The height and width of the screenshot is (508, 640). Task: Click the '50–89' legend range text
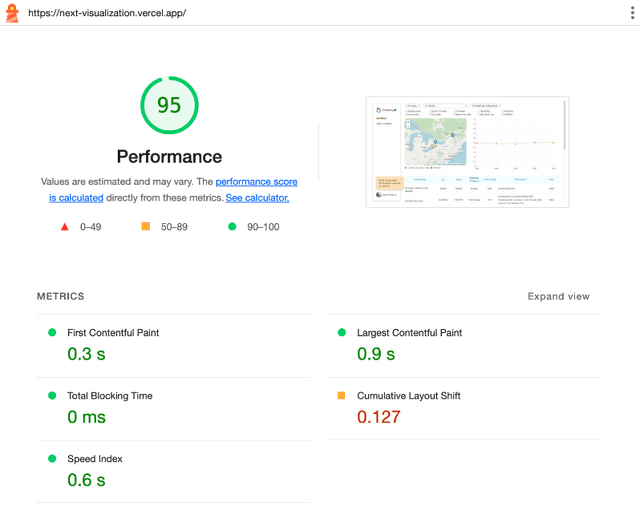point(174,227)
